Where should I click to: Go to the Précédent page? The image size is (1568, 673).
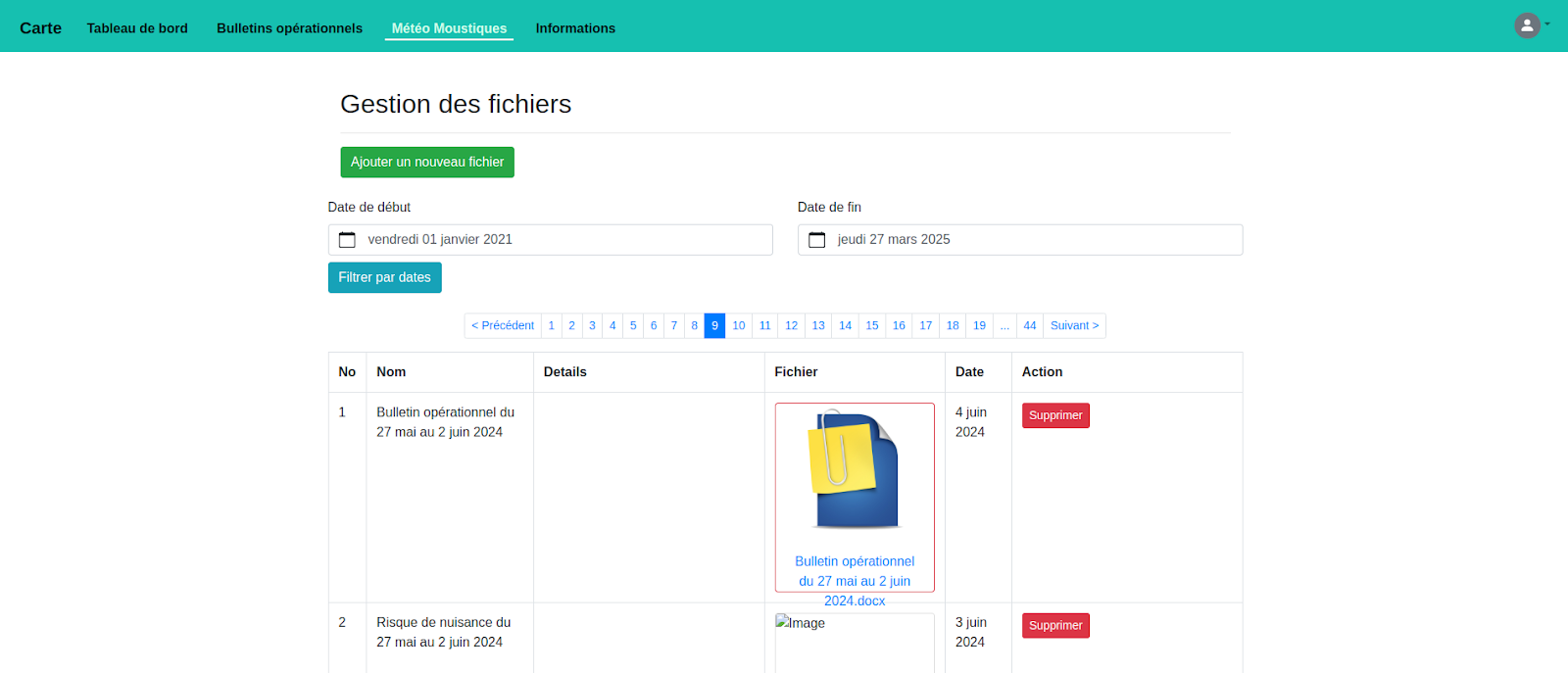503,326
